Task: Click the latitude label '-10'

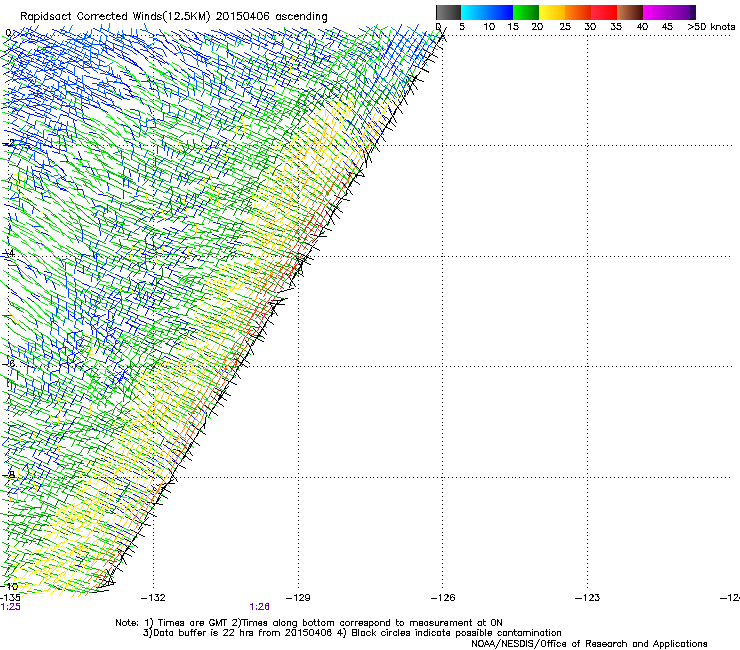Action: pos(10,586)
